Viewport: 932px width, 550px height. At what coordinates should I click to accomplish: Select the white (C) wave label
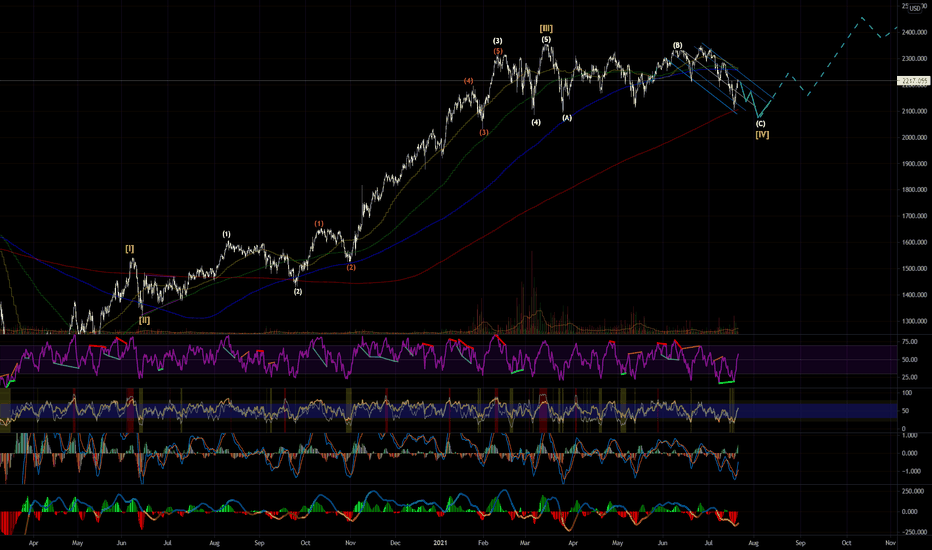pyautogui.click(x=760, y=124)
